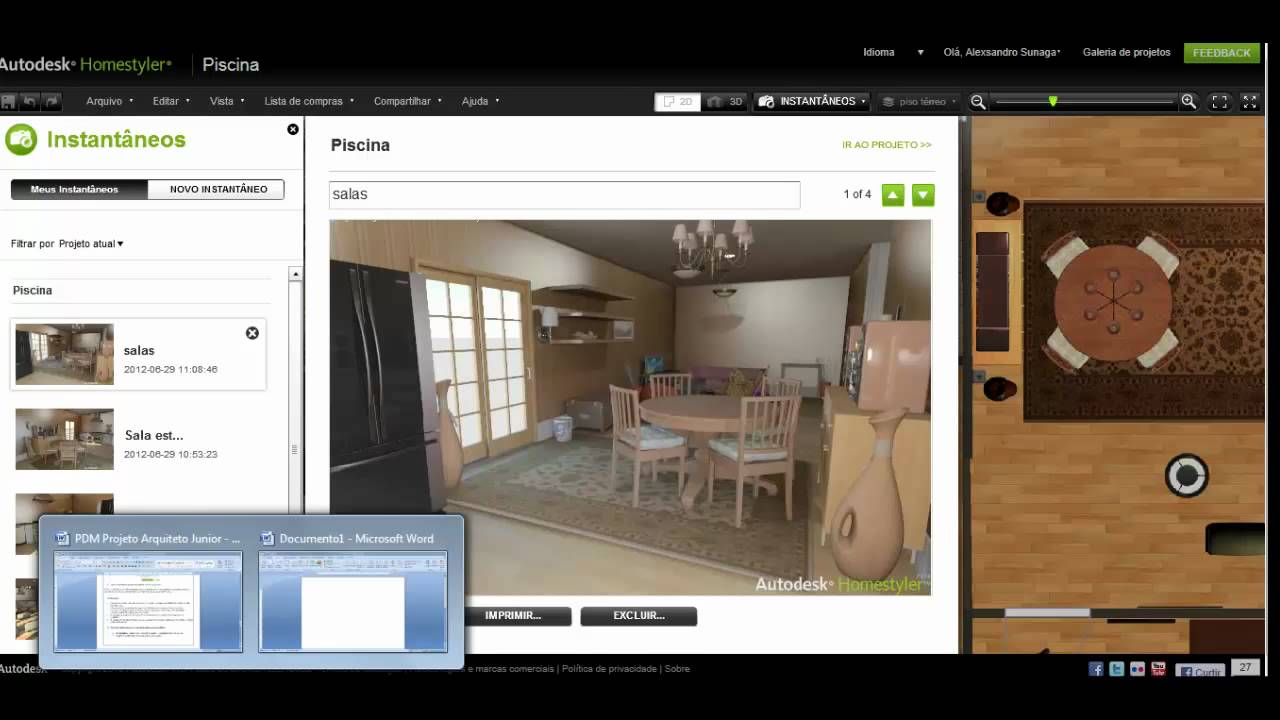The image size is (1280, 720).
Task: Click the green Instantâneos camera icon
Action: pyautogui.click(x=21, y=140)
